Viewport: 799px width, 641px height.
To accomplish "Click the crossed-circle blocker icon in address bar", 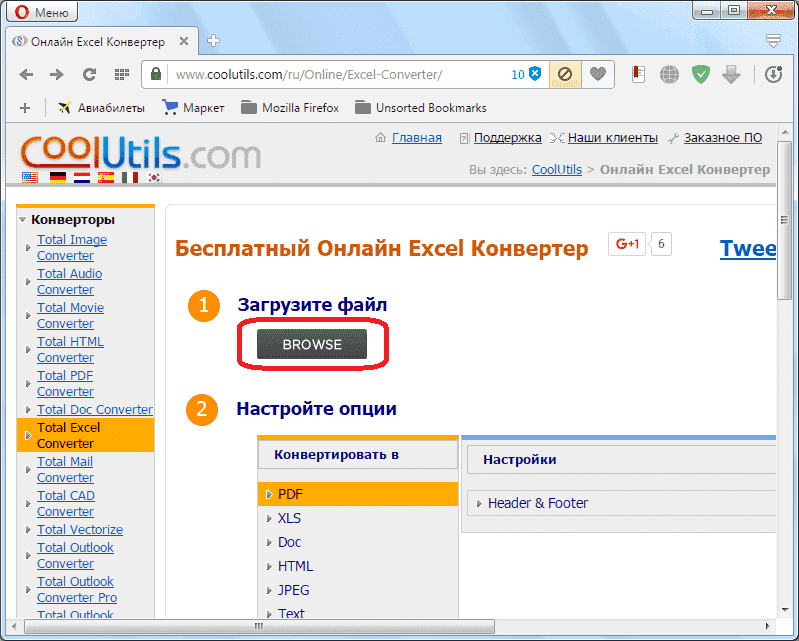I will click(x=565, y=75).
